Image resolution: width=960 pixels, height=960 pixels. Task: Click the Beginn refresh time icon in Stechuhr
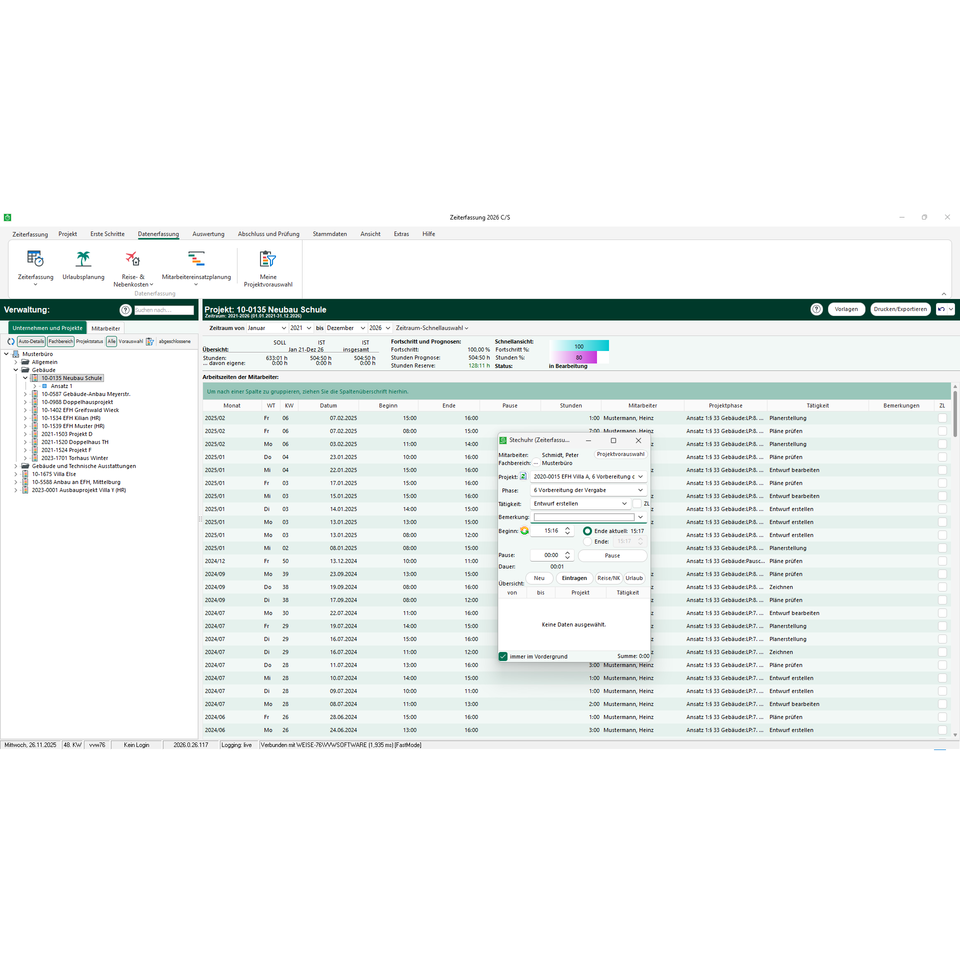tap(524, 531)
